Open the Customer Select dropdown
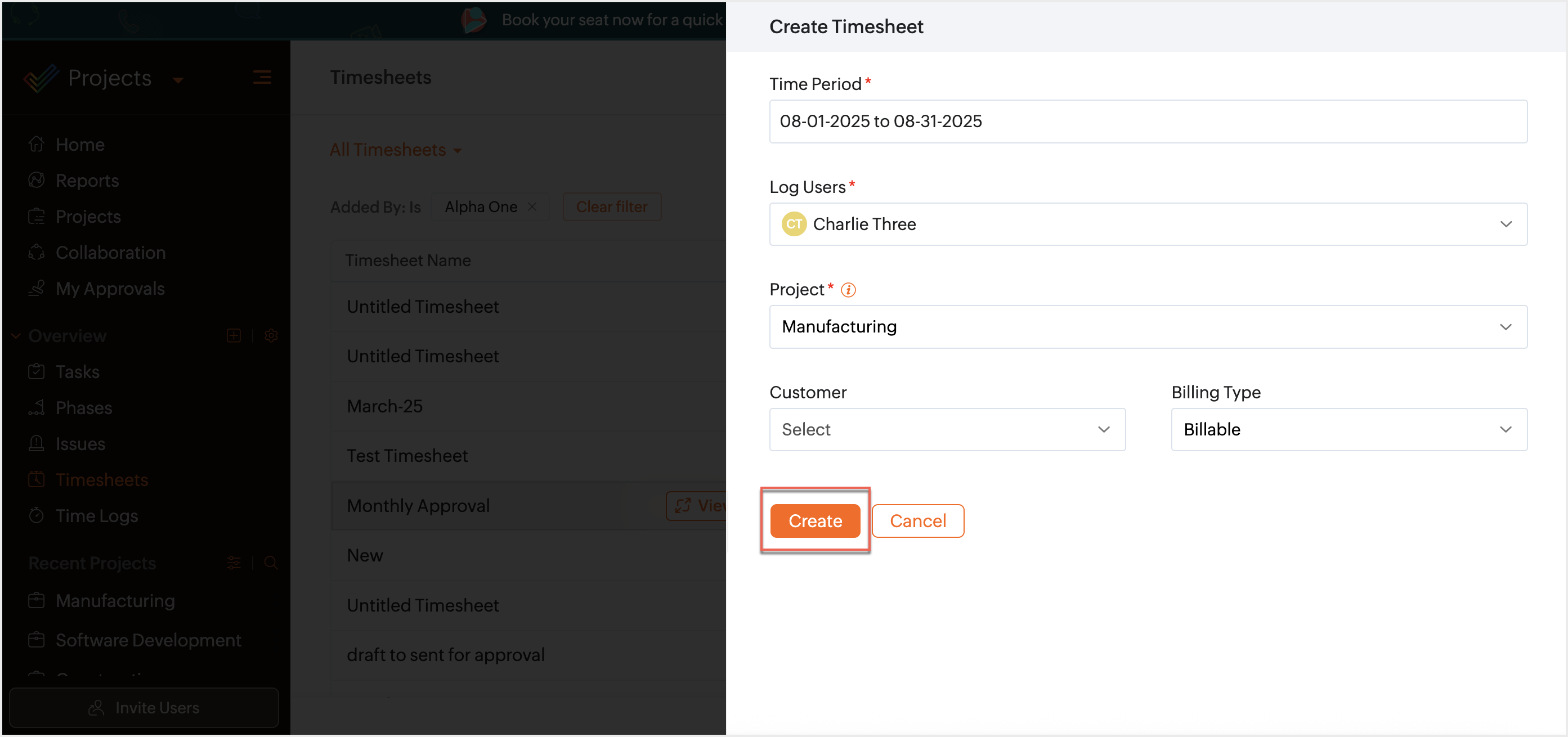The width and height of the screenshot is (1568, 737). 947,430
